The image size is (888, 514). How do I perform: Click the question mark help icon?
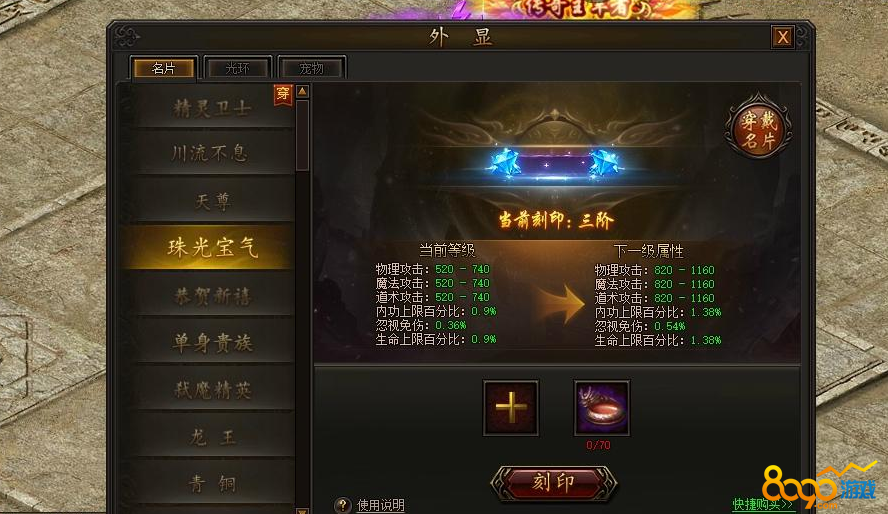[x=343, y=505]
